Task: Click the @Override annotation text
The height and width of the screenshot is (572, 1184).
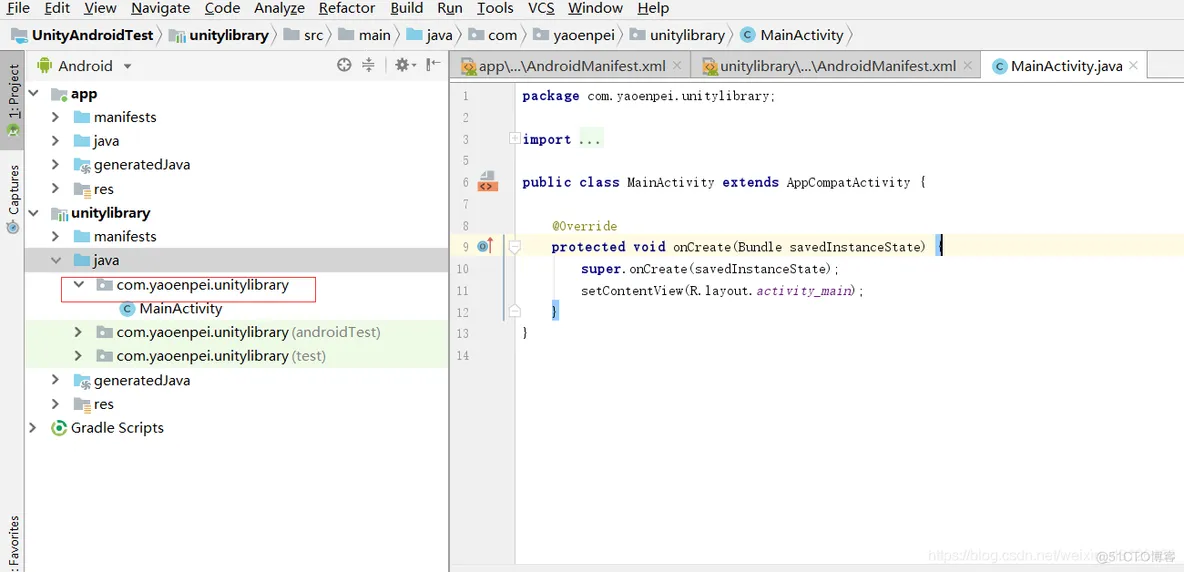Action: coord(584,226)
